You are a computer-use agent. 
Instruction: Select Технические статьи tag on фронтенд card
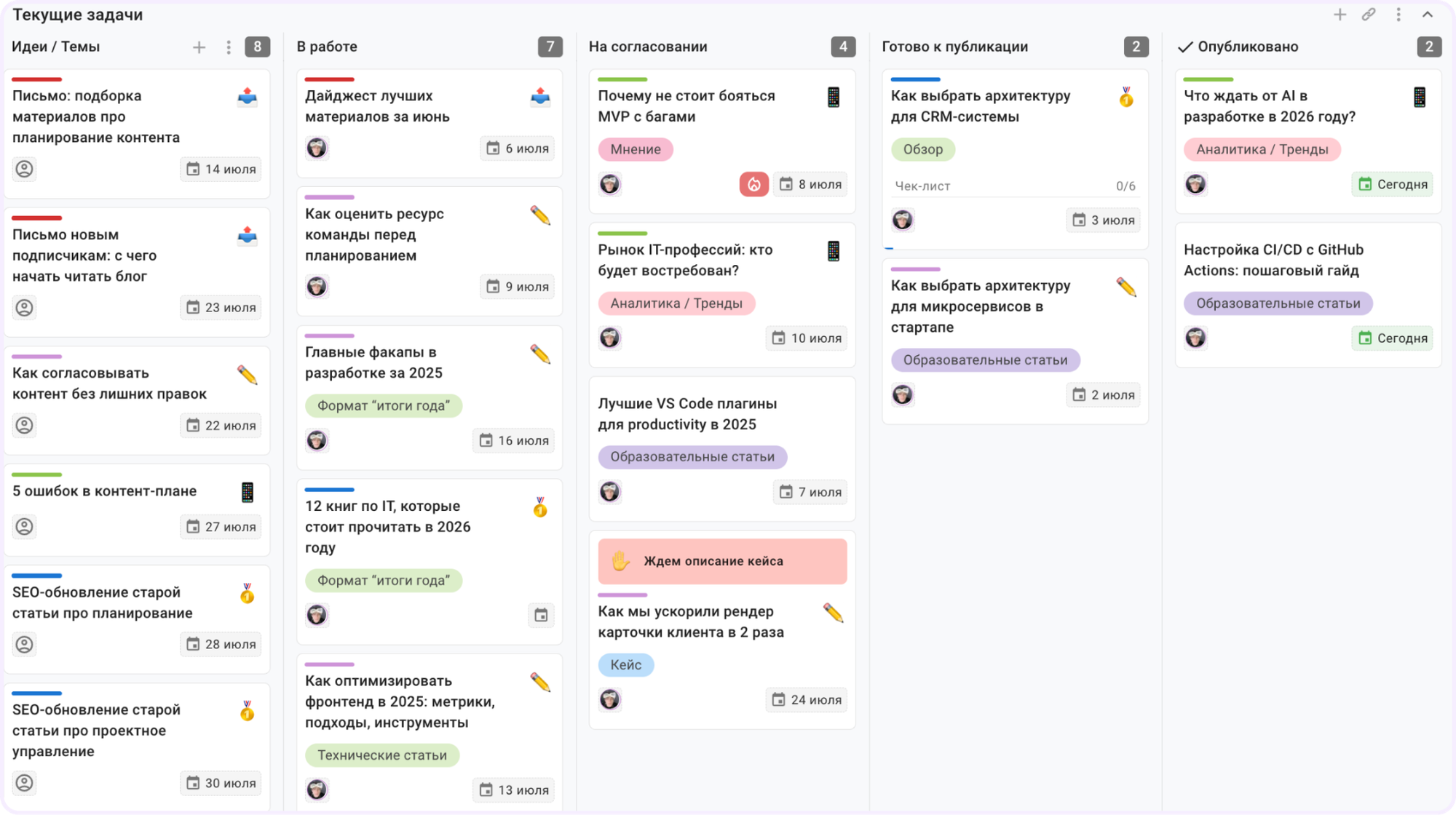[x=382, y=755]
